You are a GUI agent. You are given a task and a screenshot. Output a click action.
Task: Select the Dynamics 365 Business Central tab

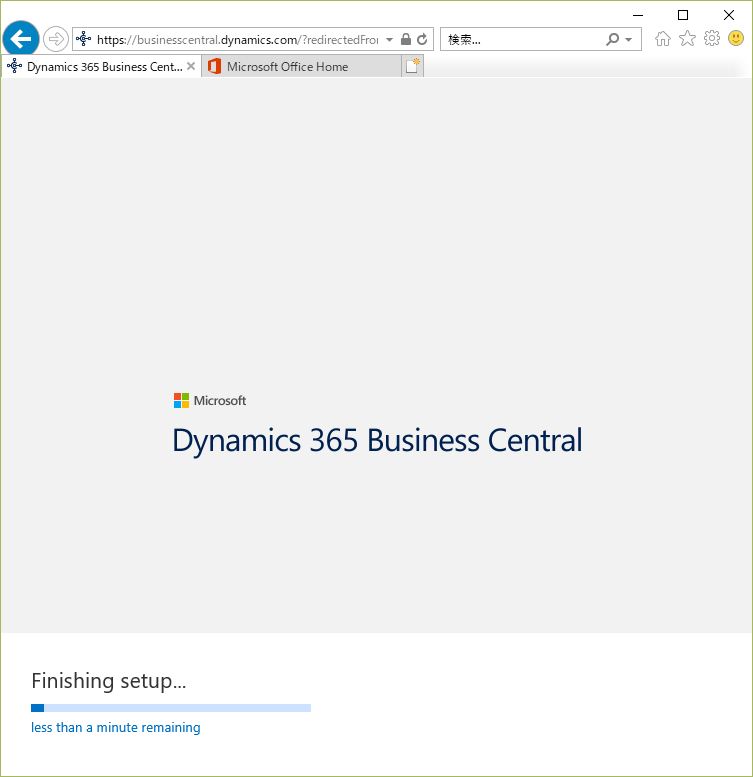(101, 66)
